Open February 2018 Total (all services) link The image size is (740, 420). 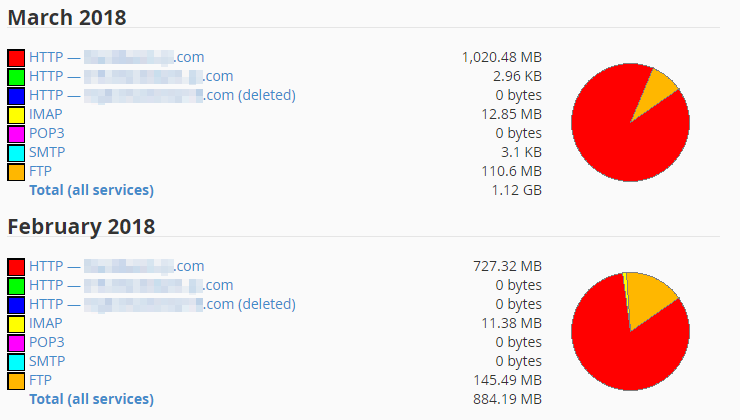92,399
